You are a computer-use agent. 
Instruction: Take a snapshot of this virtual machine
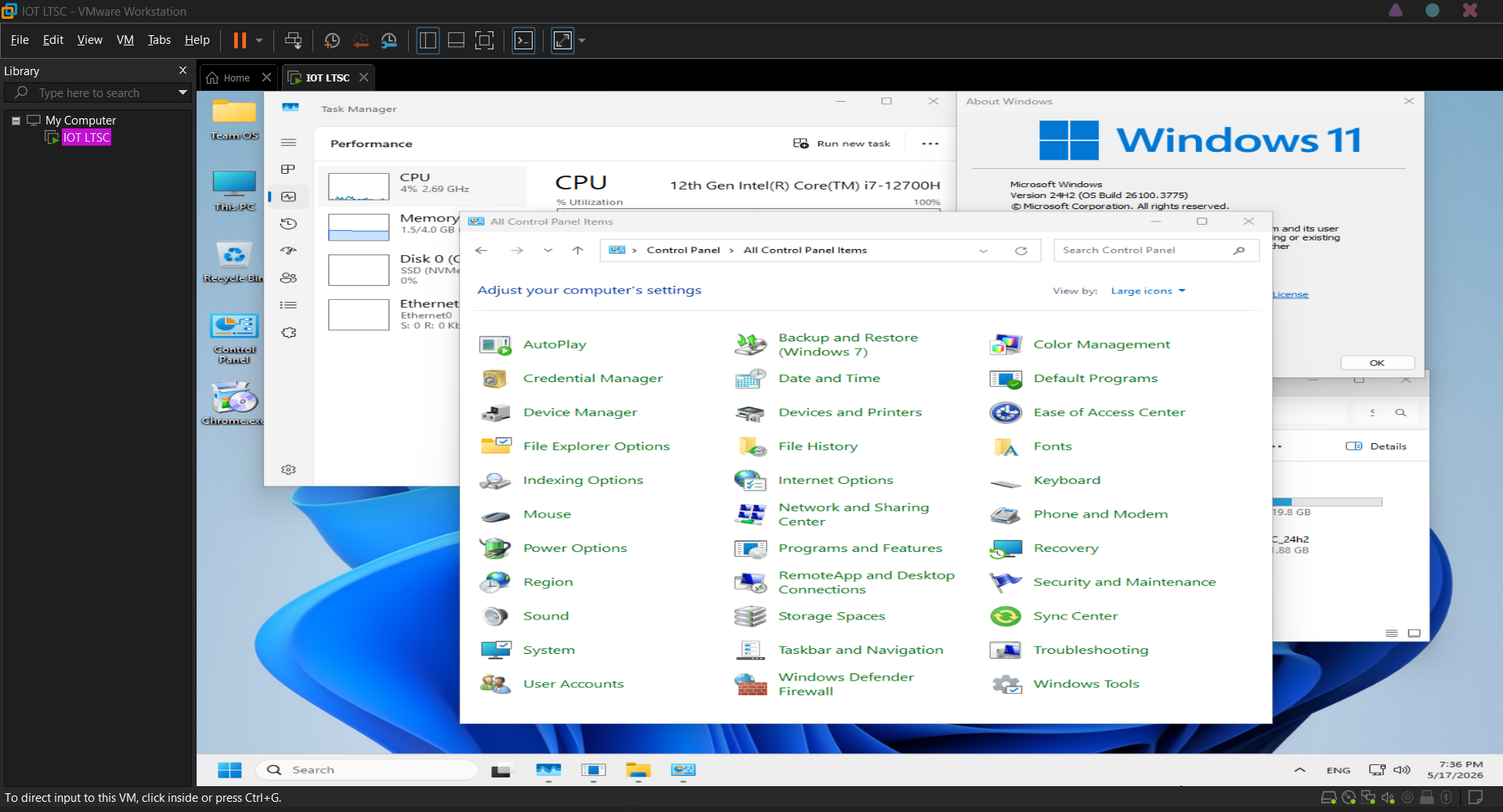pyautogui.click(x=332, y=40)
